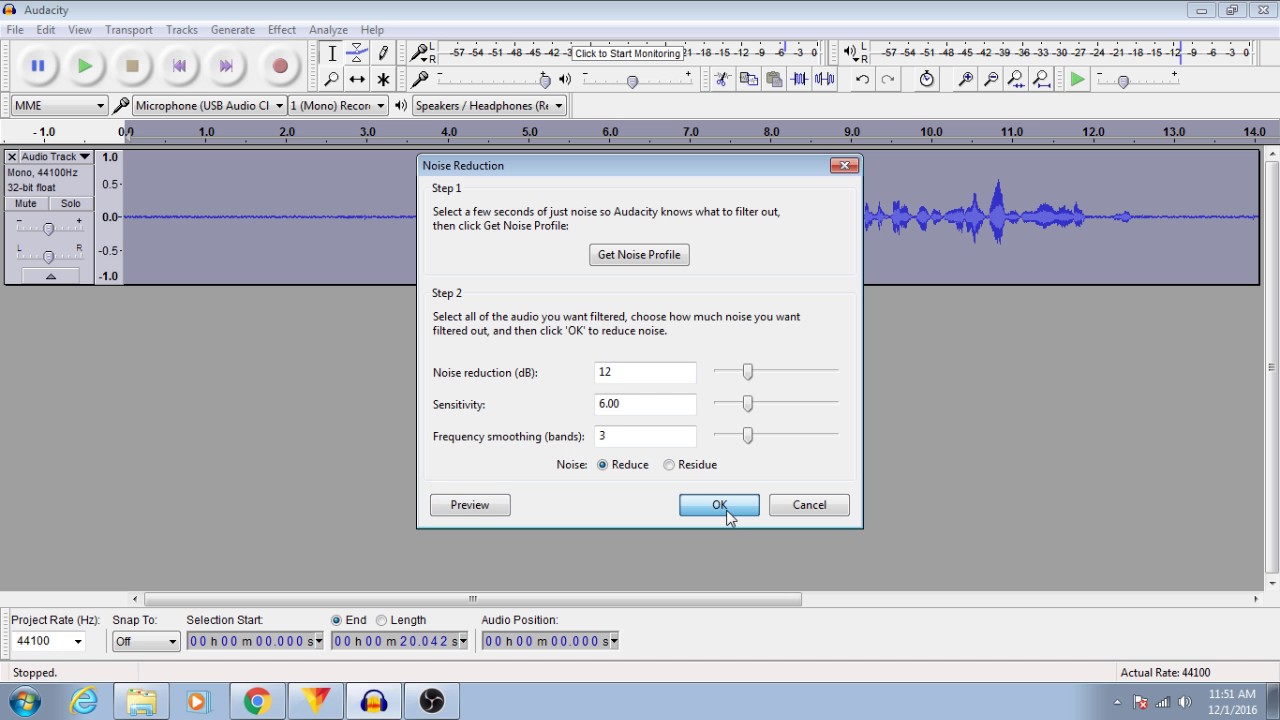Close Audio Track with X button
1280x720 pixels.
[x=12, y=157]
